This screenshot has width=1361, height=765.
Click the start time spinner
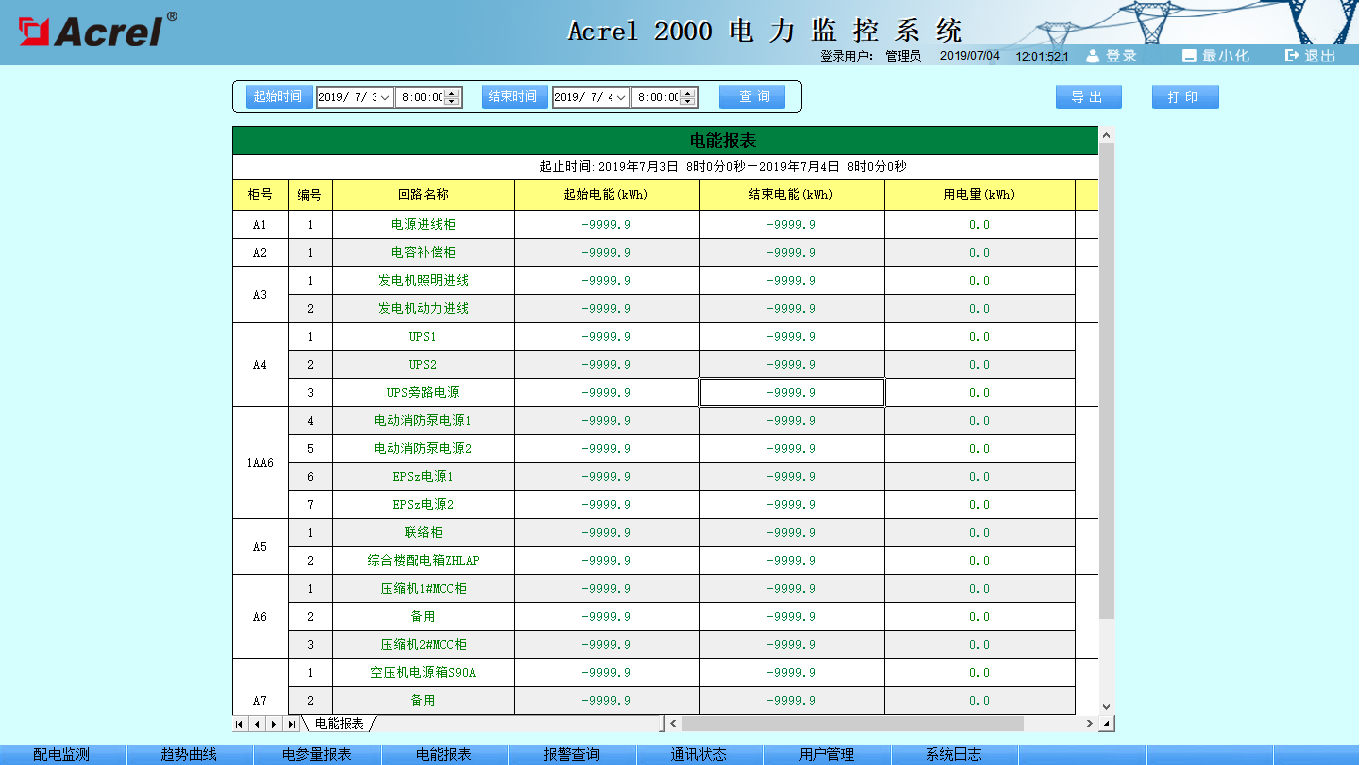(452, 97)
